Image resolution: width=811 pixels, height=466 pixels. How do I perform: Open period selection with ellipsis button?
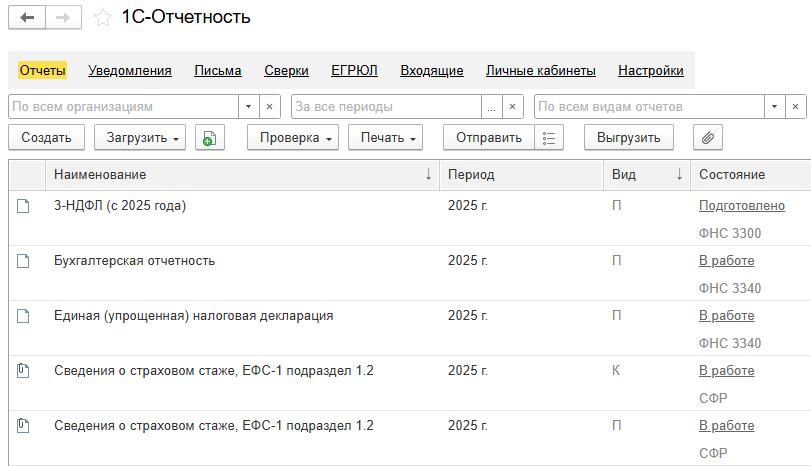(x=491, y=107)
